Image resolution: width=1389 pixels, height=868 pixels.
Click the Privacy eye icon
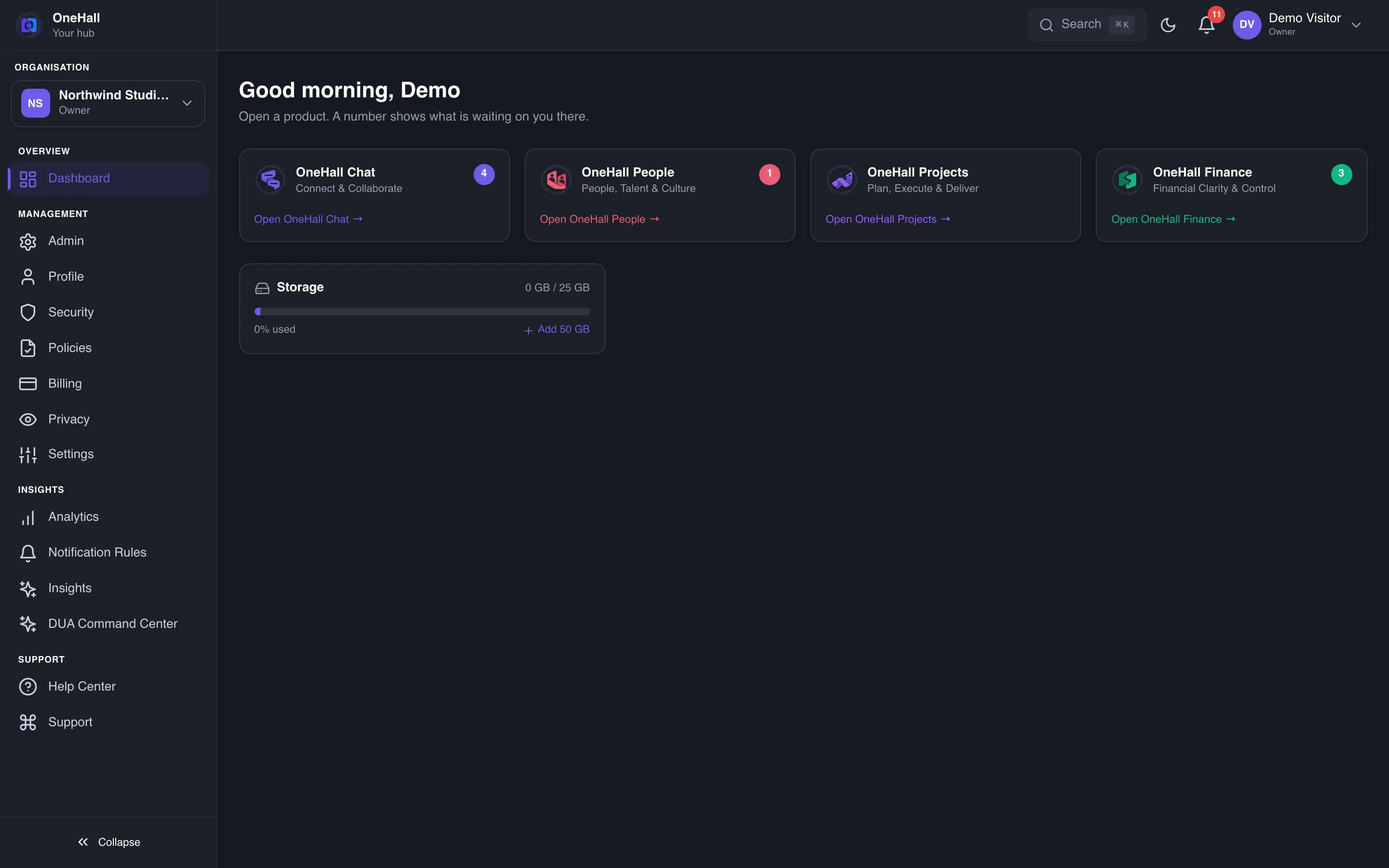point(28,420)
